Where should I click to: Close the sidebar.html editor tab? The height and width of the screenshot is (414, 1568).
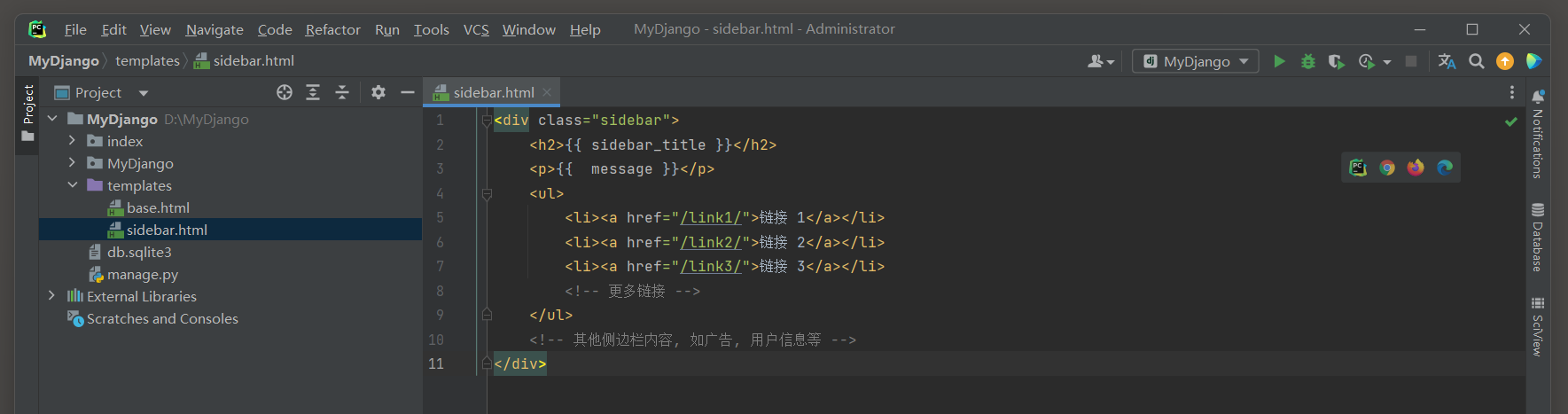[547, 92]
